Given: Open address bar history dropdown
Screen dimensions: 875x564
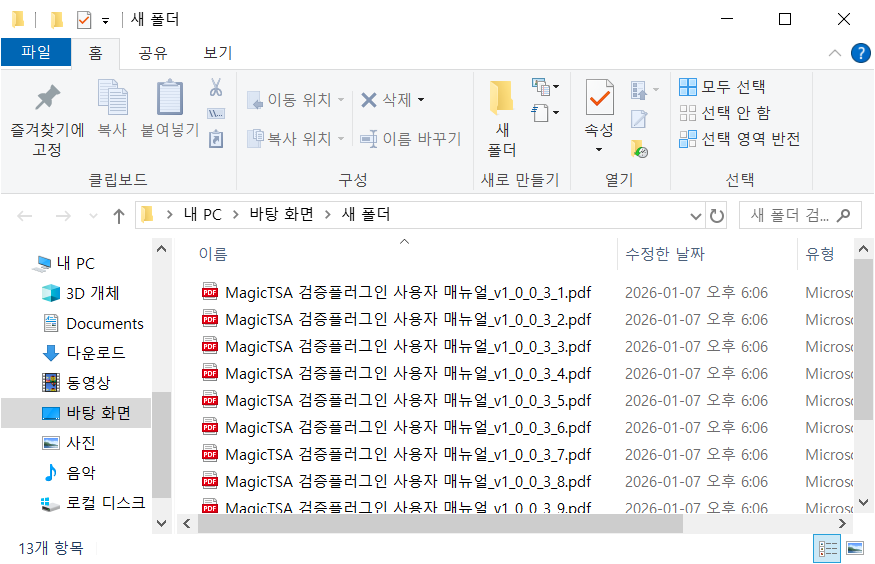Looking at the screenshot, I should [695, 216].
